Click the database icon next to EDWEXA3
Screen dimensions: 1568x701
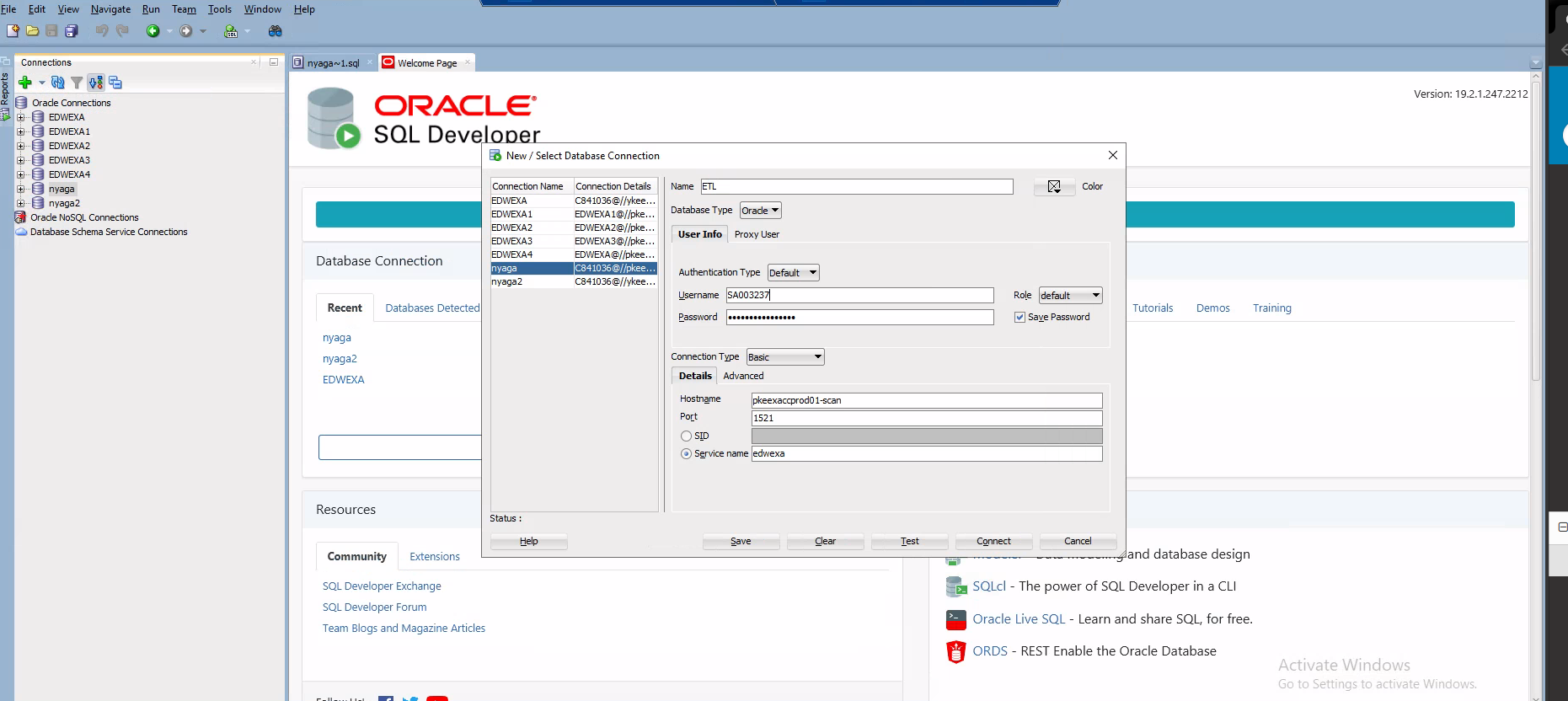[38, 160]
